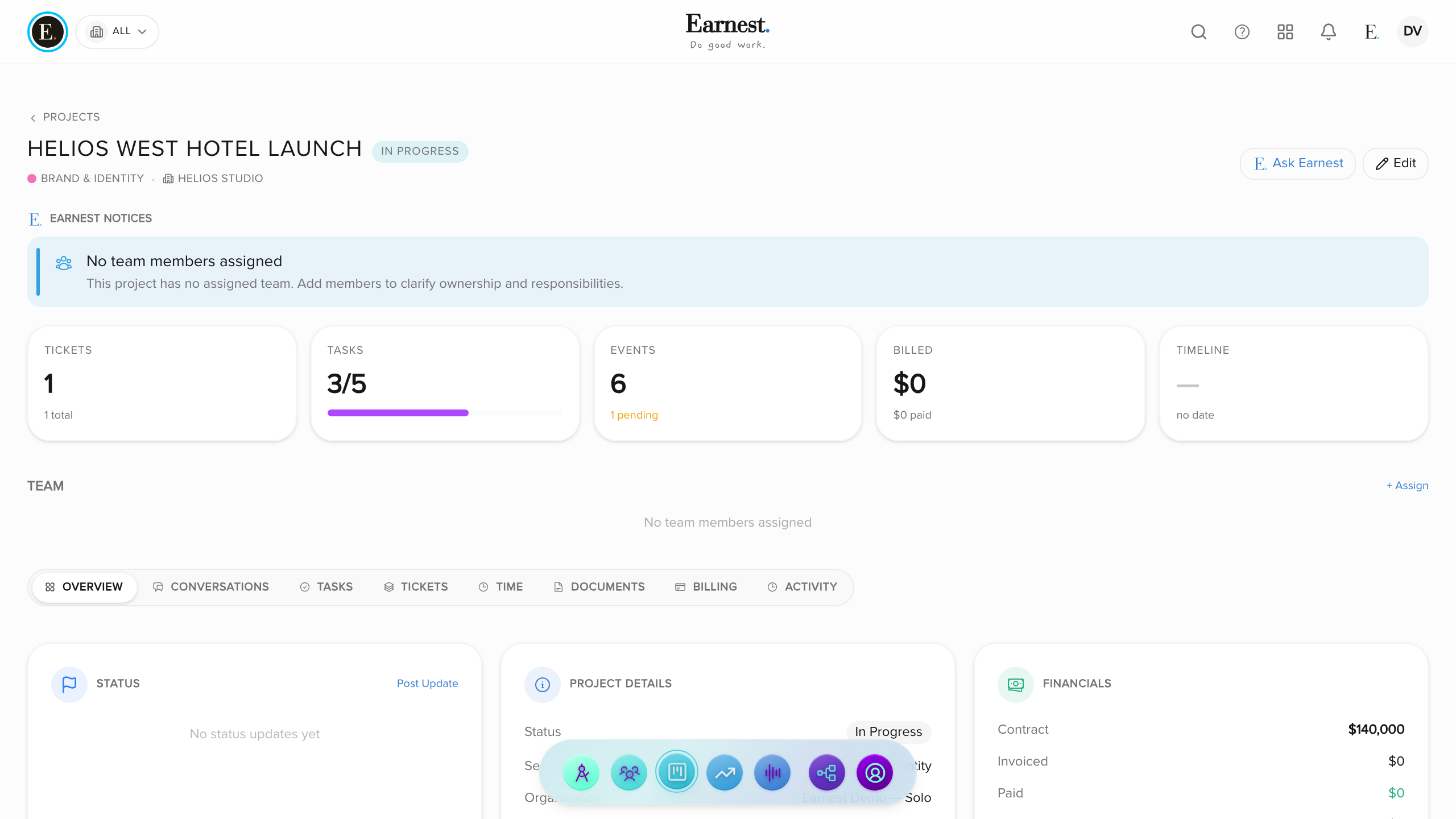Click the No team members assigned notice title
The width and height of the screenshot is (1456, 819).
[x=184, y=261]
